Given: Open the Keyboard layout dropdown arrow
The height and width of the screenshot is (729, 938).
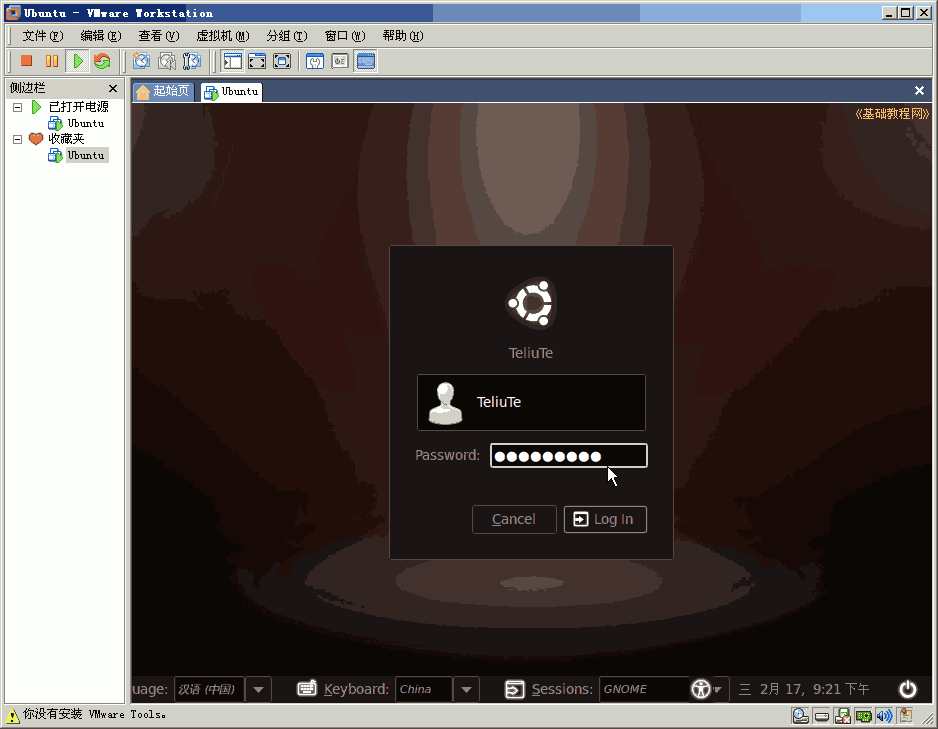Looking at the screenshot, I should click(467, 690).
